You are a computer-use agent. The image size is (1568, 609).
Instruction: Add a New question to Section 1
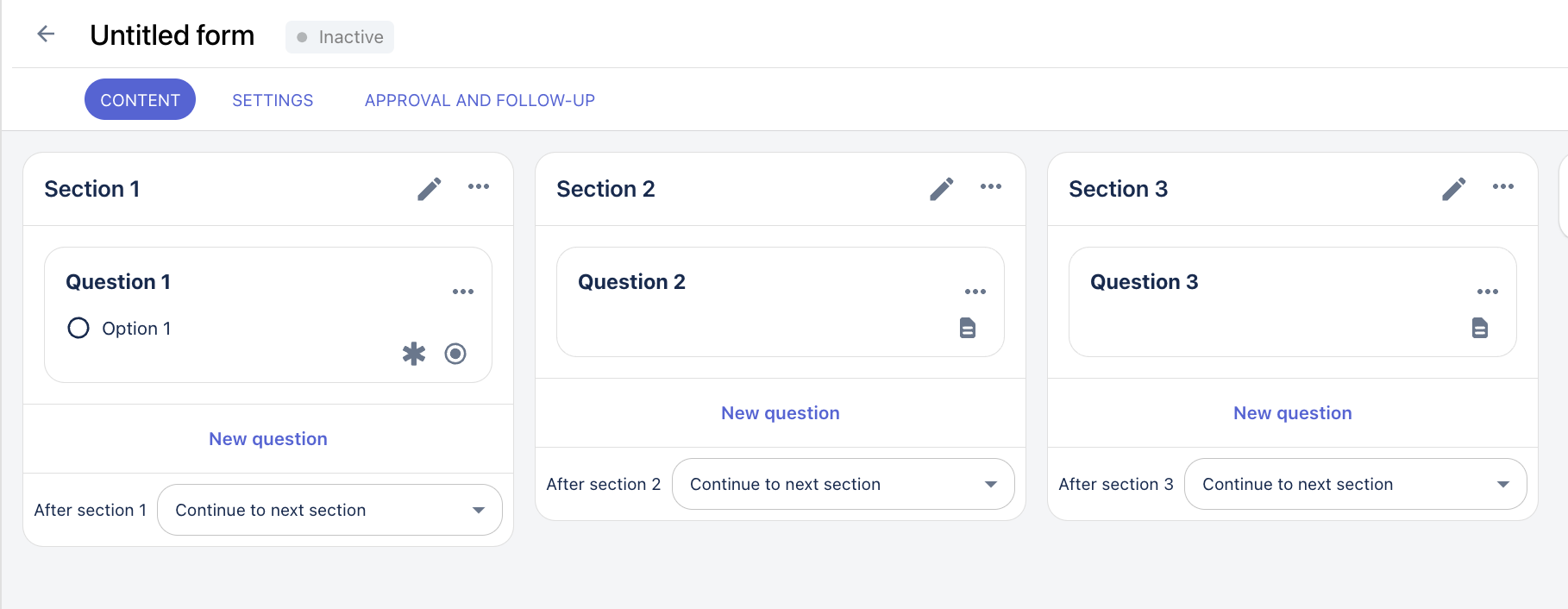[x=268, y=439]
